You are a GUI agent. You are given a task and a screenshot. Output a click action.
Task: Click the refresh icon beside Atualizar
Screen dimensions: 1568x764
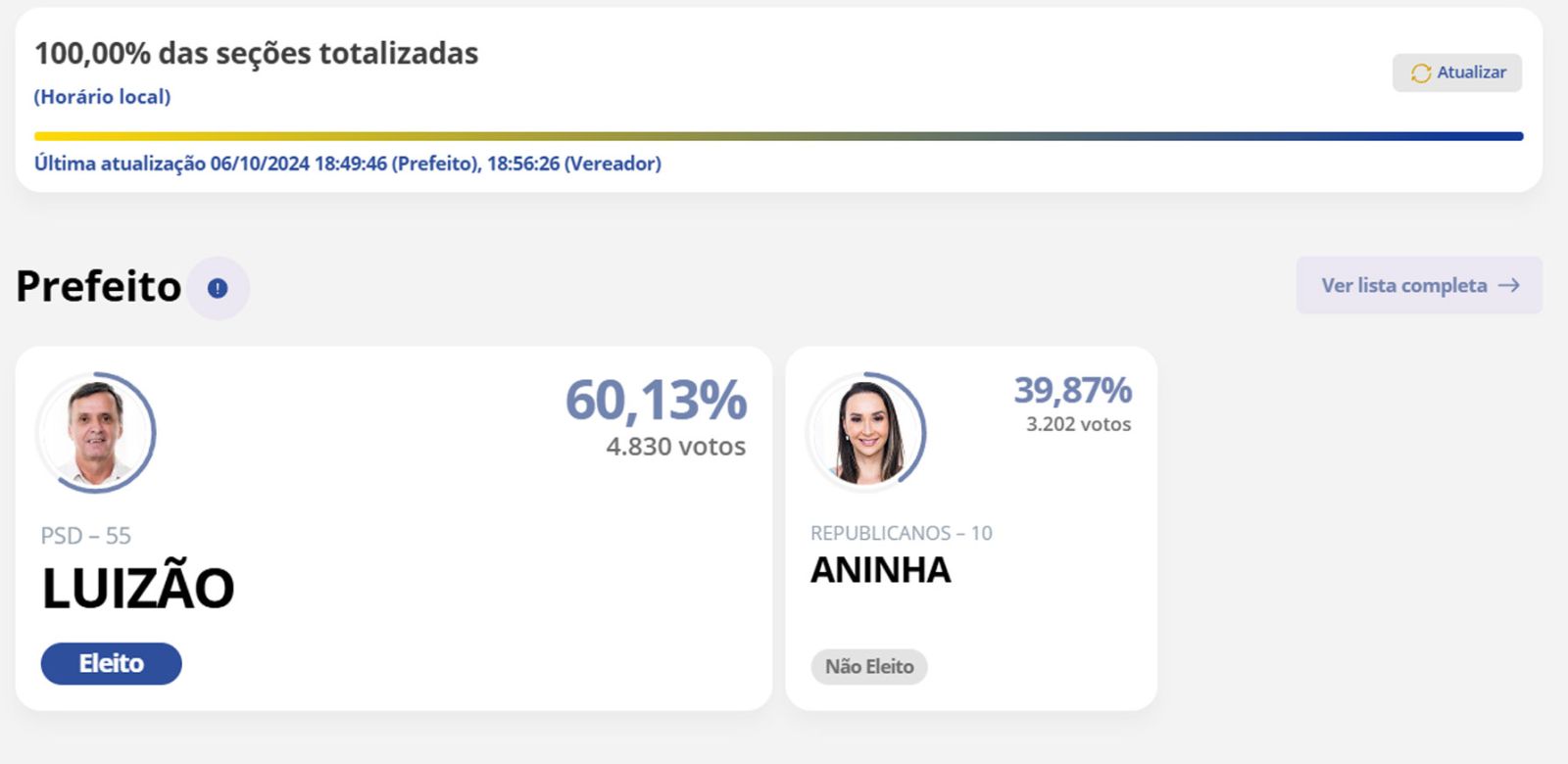coord(1420,73)
